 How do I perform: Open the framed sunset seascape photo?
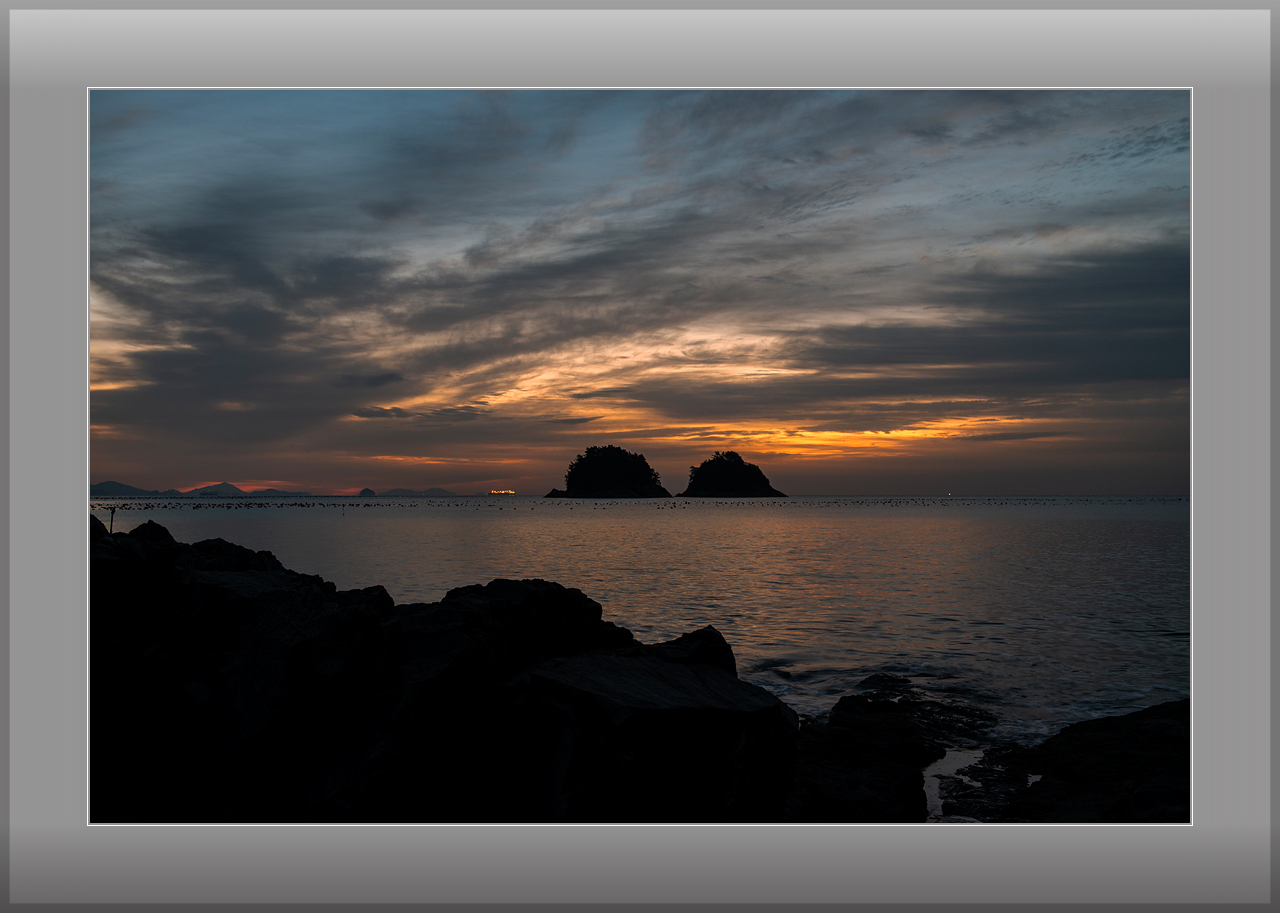coord(640,456)
